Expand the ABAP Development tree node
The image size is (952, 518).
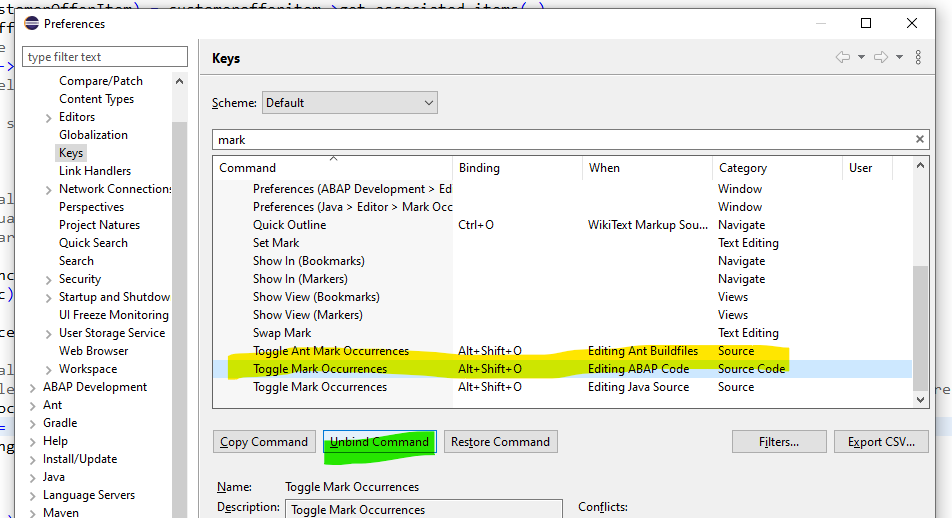pos(33,388)
